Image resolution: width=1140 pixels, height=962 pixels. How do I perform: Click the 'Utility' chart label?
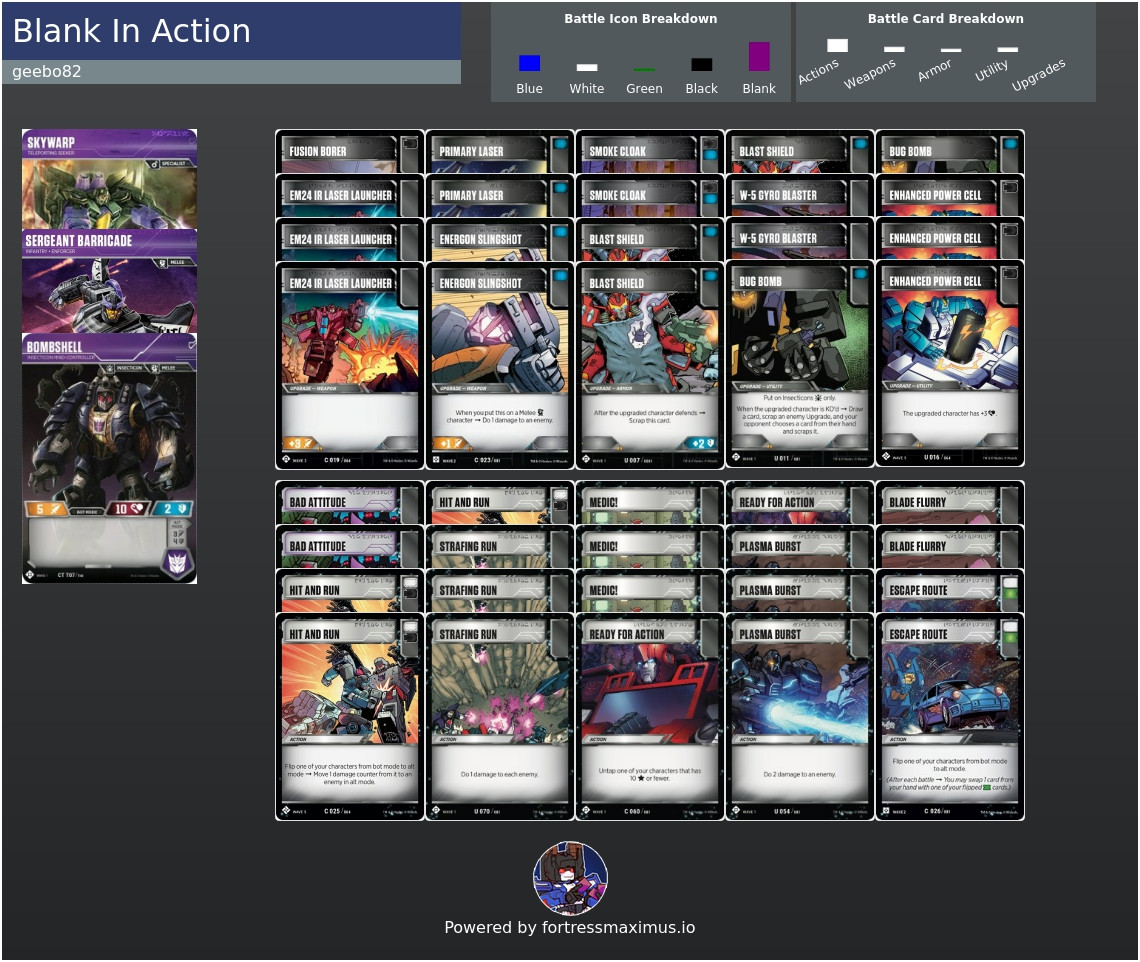(992, 70)
